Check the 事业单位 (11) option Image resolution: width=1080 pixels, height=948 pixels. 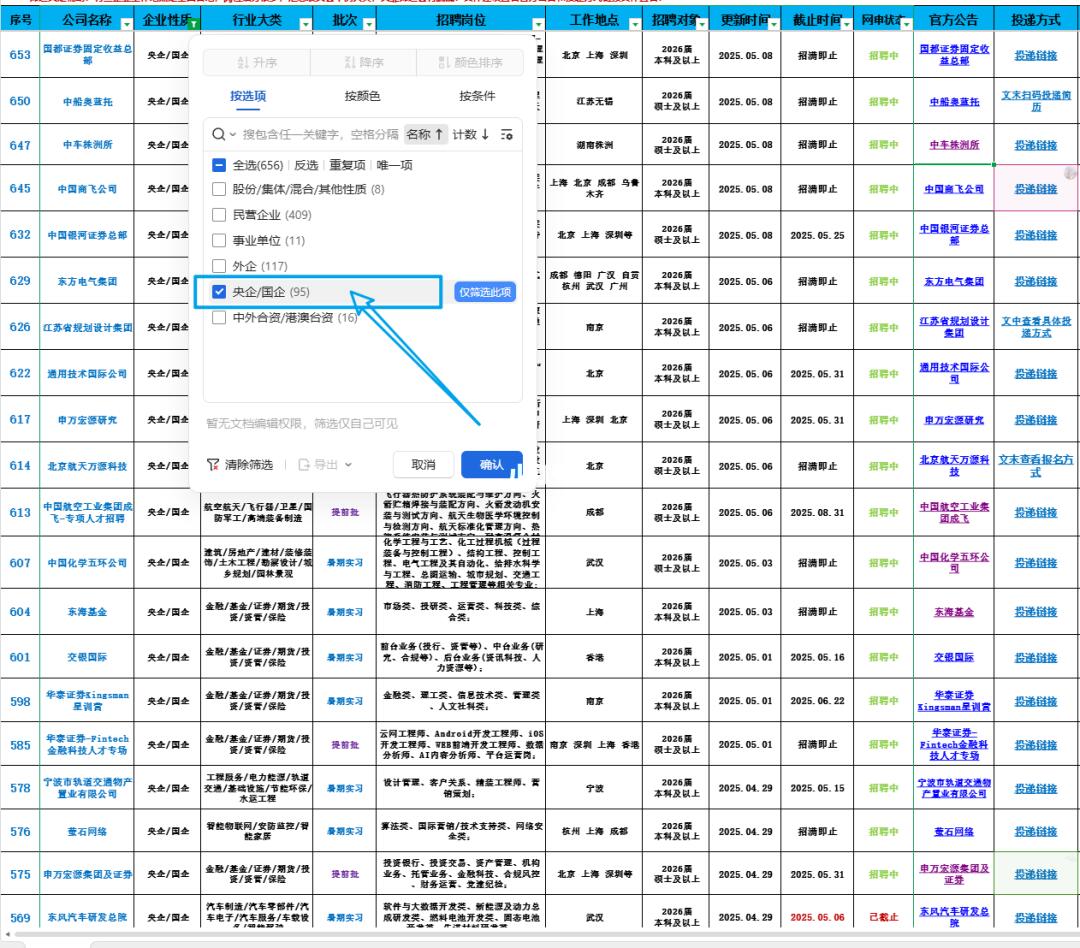point(219,240)
